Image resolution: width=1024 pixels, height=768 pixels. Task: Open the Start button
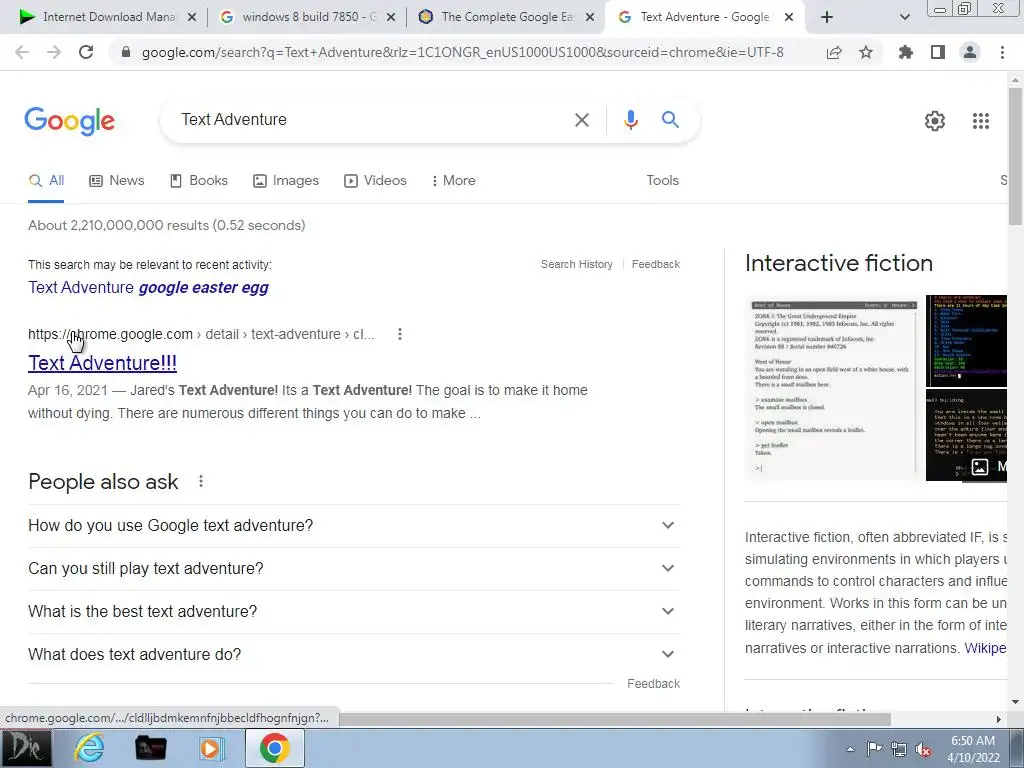pos(26,748)
